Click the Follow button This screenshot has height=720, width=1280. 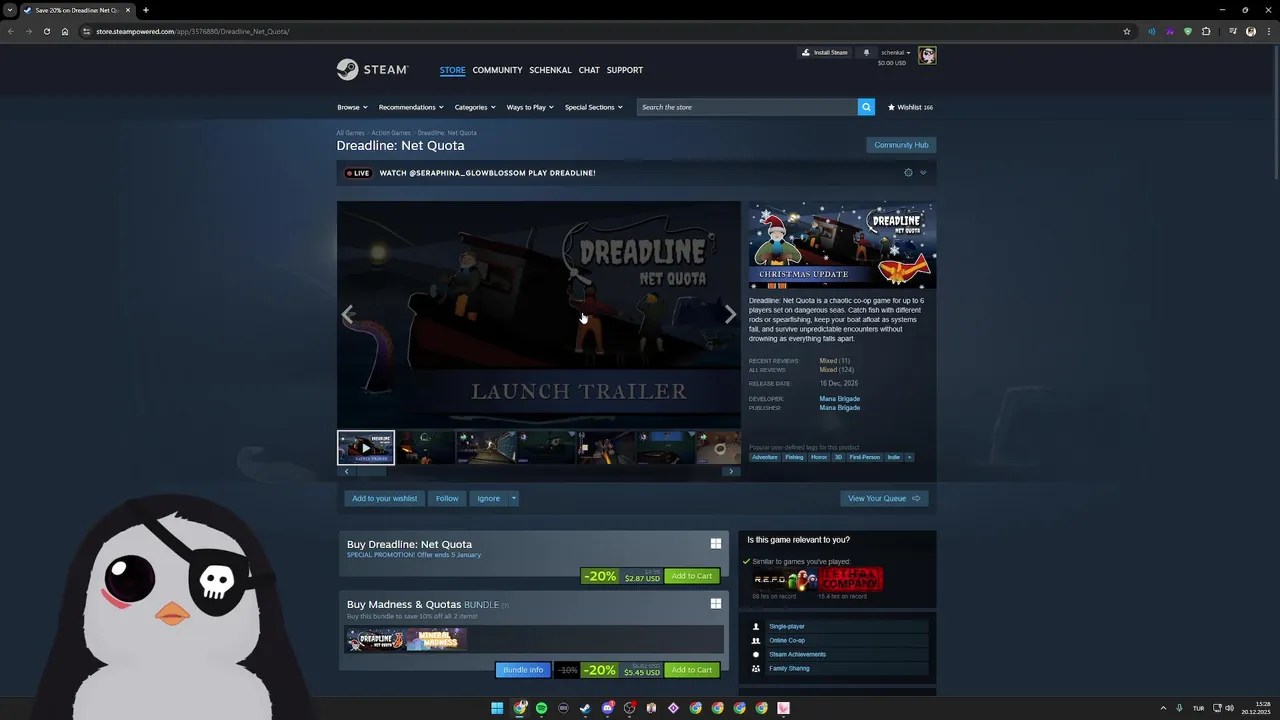[x=447, y=498]
